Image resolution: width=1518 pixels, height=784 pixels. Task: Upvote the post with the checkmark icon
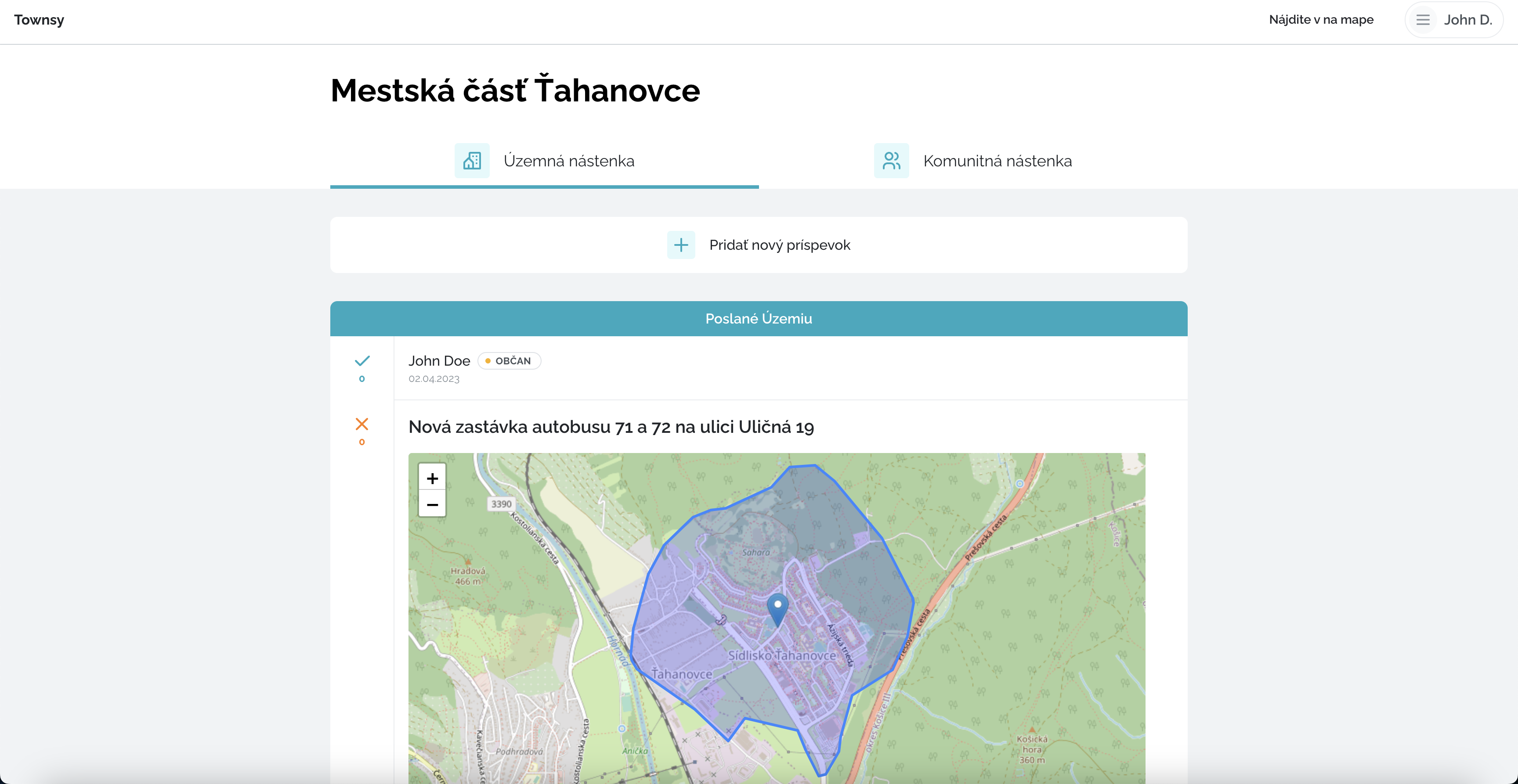click(x=362, y=360)
